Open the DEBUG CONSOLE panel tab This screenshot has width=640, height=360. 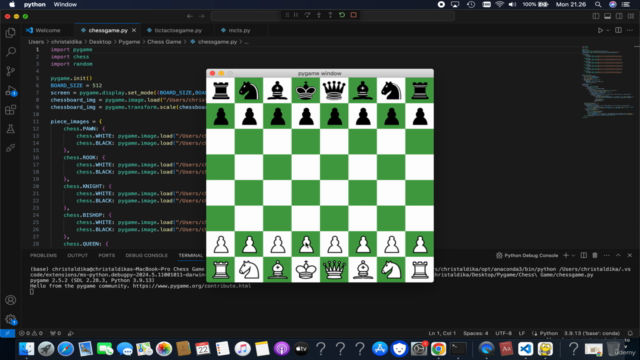click(x=147, y=255)
